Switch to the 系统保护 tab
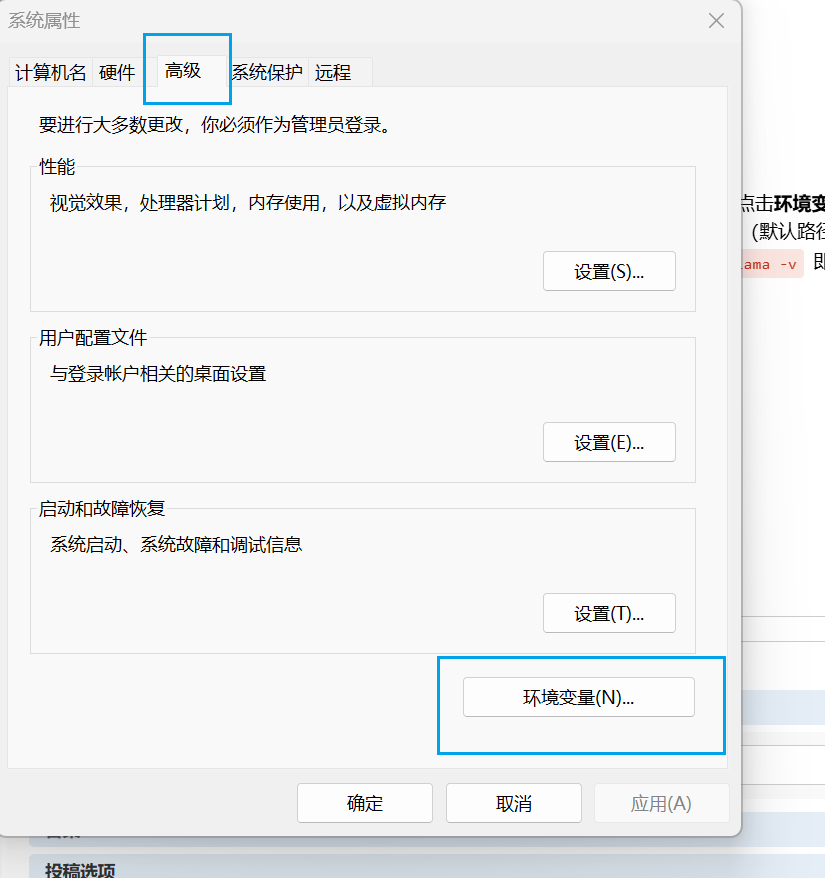The image size is (825, 878). (267, 72)
